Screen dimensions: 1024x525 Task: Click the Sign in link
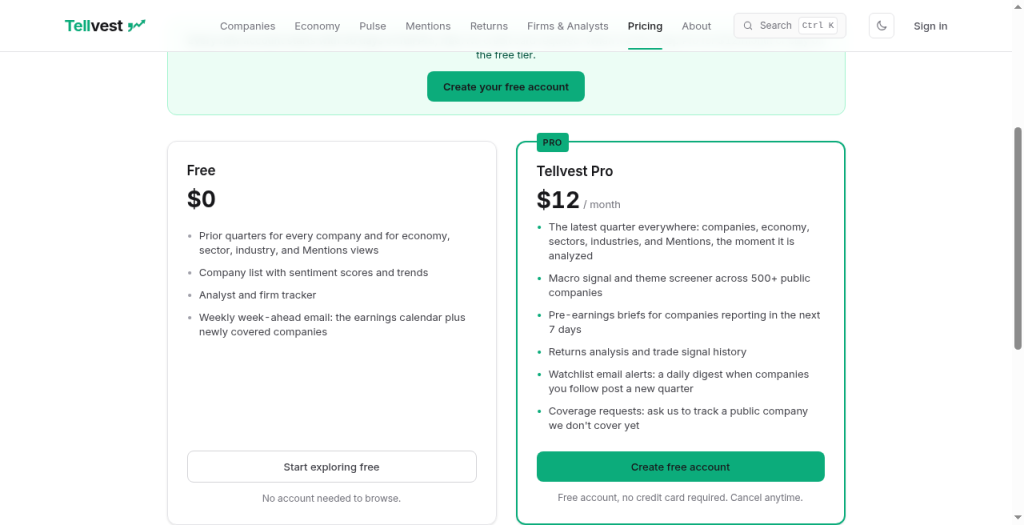coord(930,26)
